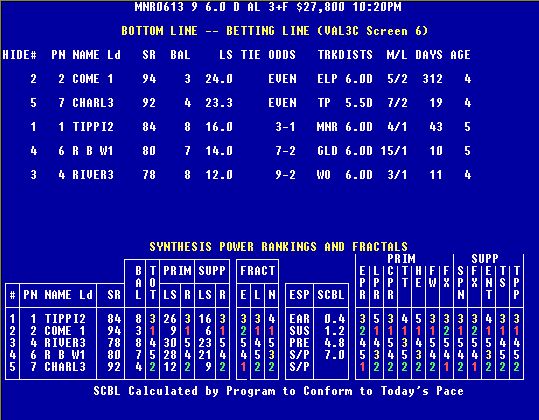Click the HIDE# column header
This screenshot has width=539, height=420.
(20, 55)
